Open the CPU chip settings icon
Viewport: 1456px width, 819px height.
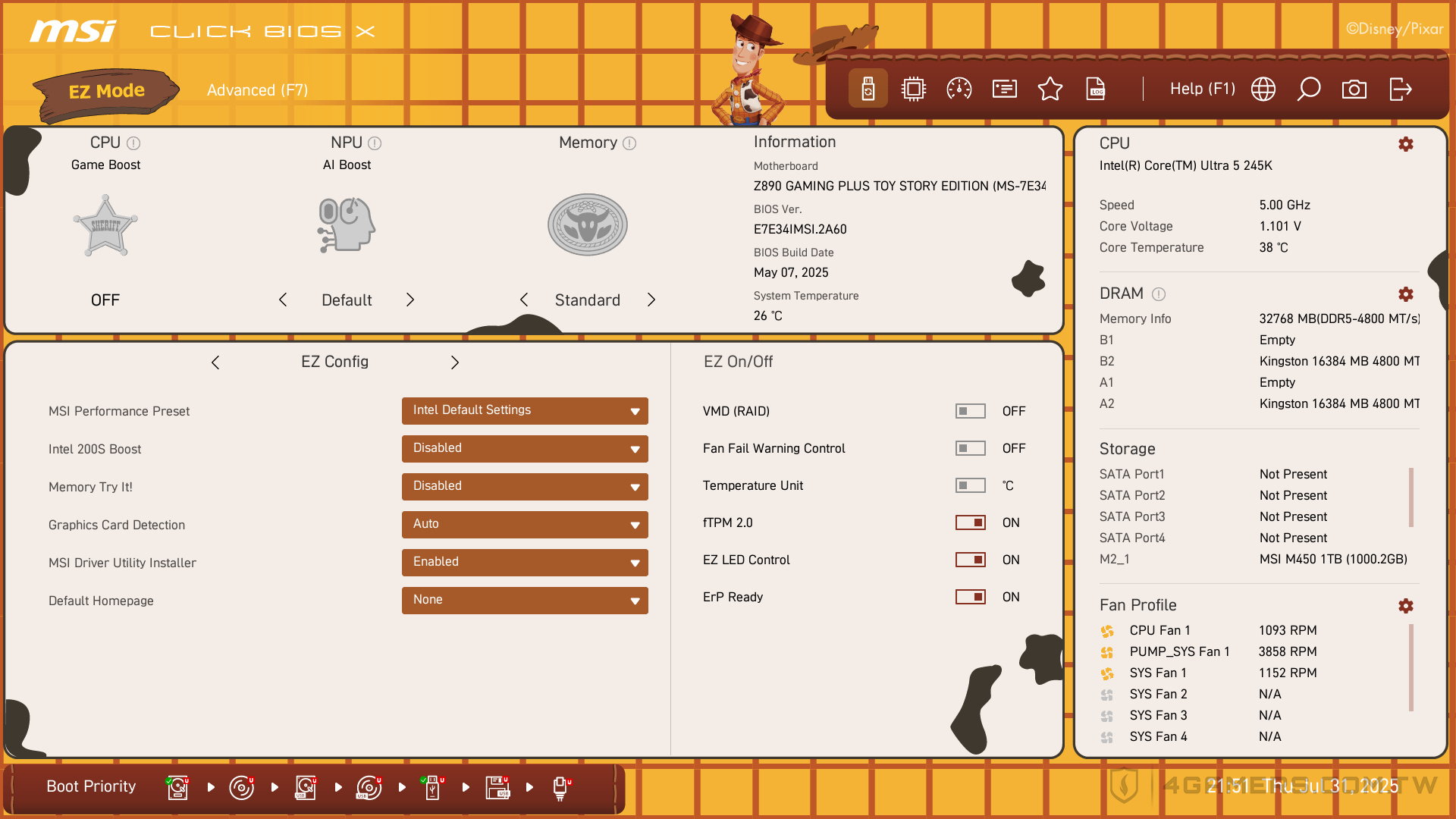point(914,89)
